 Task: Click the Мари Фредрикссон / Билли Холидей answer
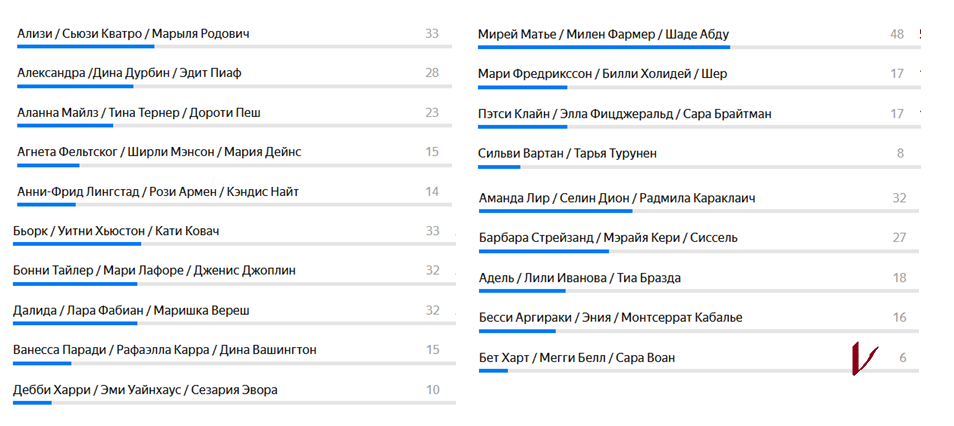(x=602, y=74)
